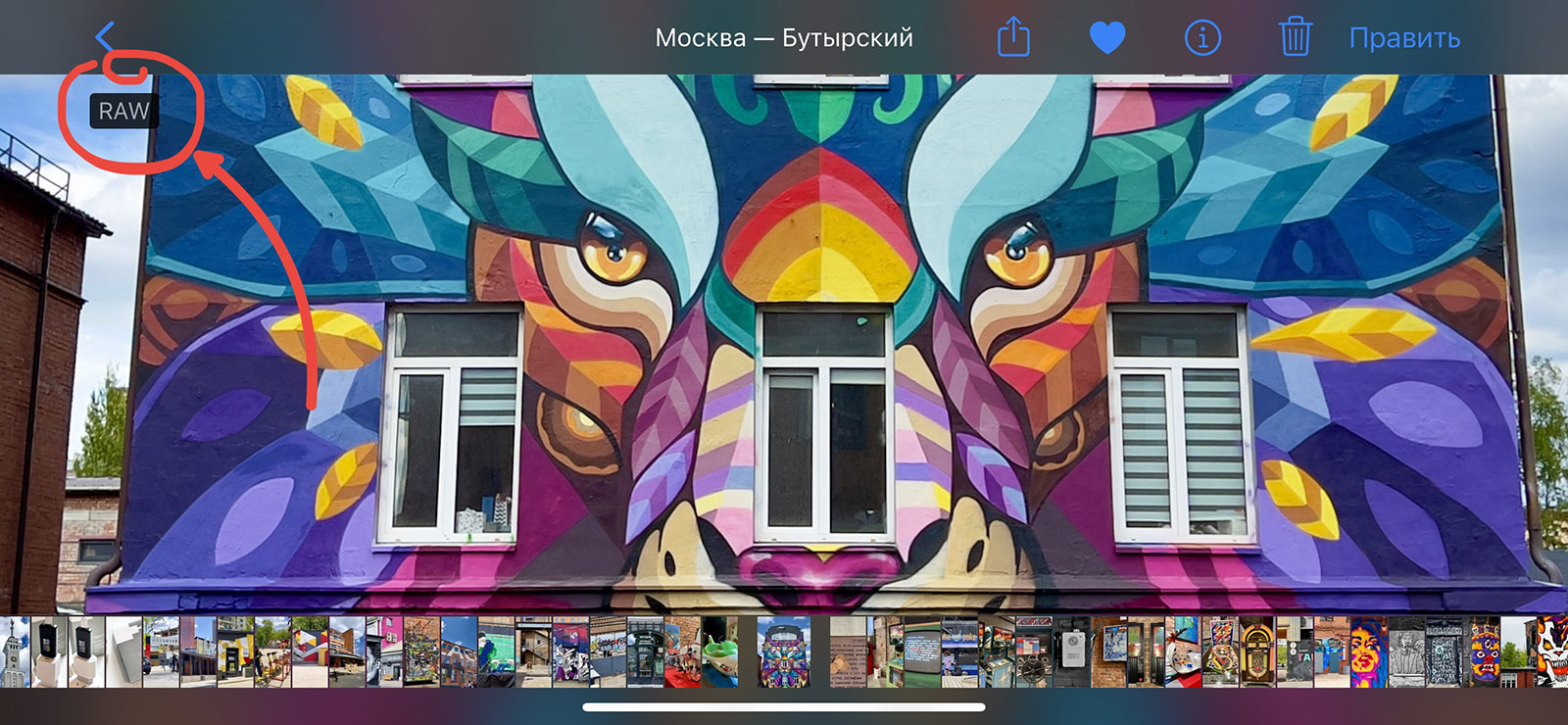The height and width of the screenshot is (725, 1568).
Task: Go back using the top-left chevron
Action: coord(106,37)
